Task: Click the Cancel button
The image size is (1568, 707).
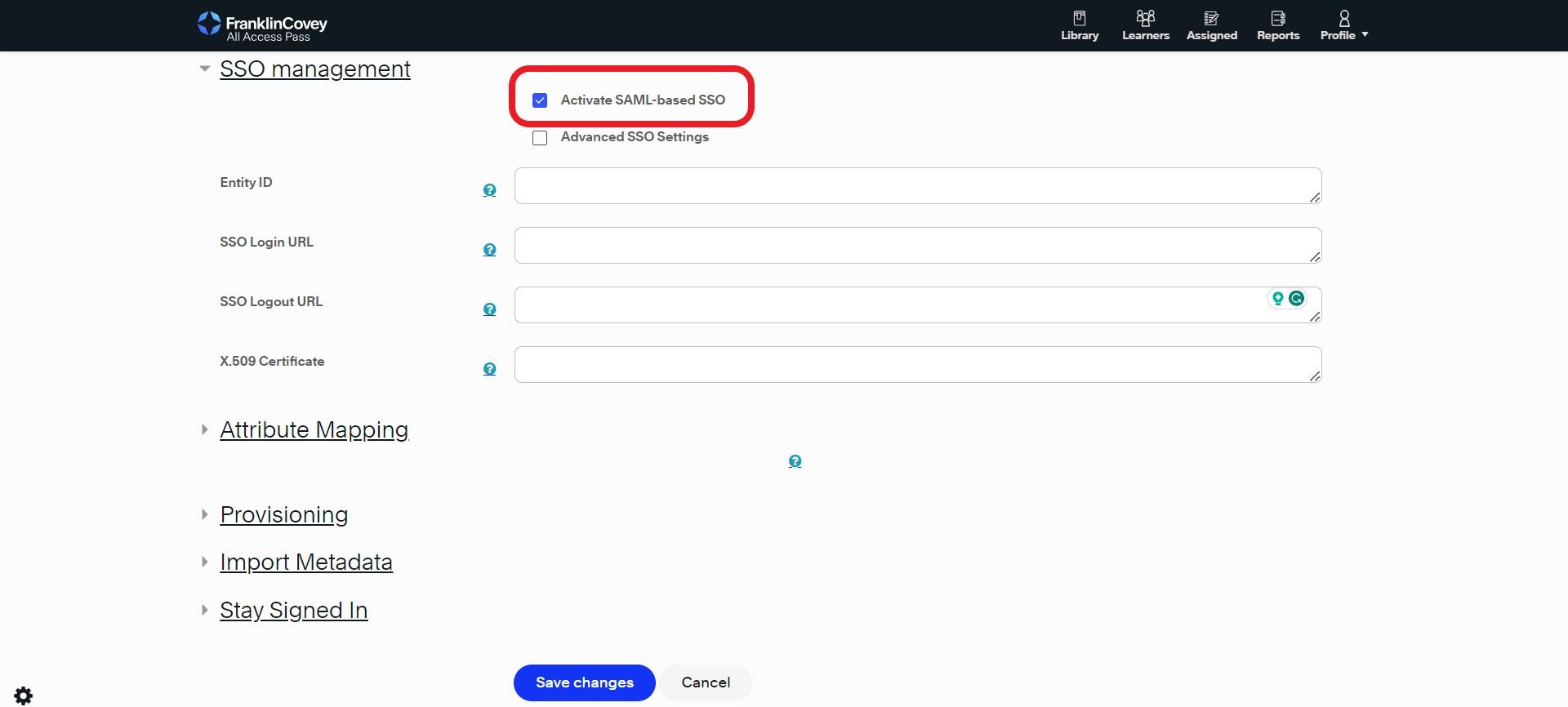Action: [706, 683]
